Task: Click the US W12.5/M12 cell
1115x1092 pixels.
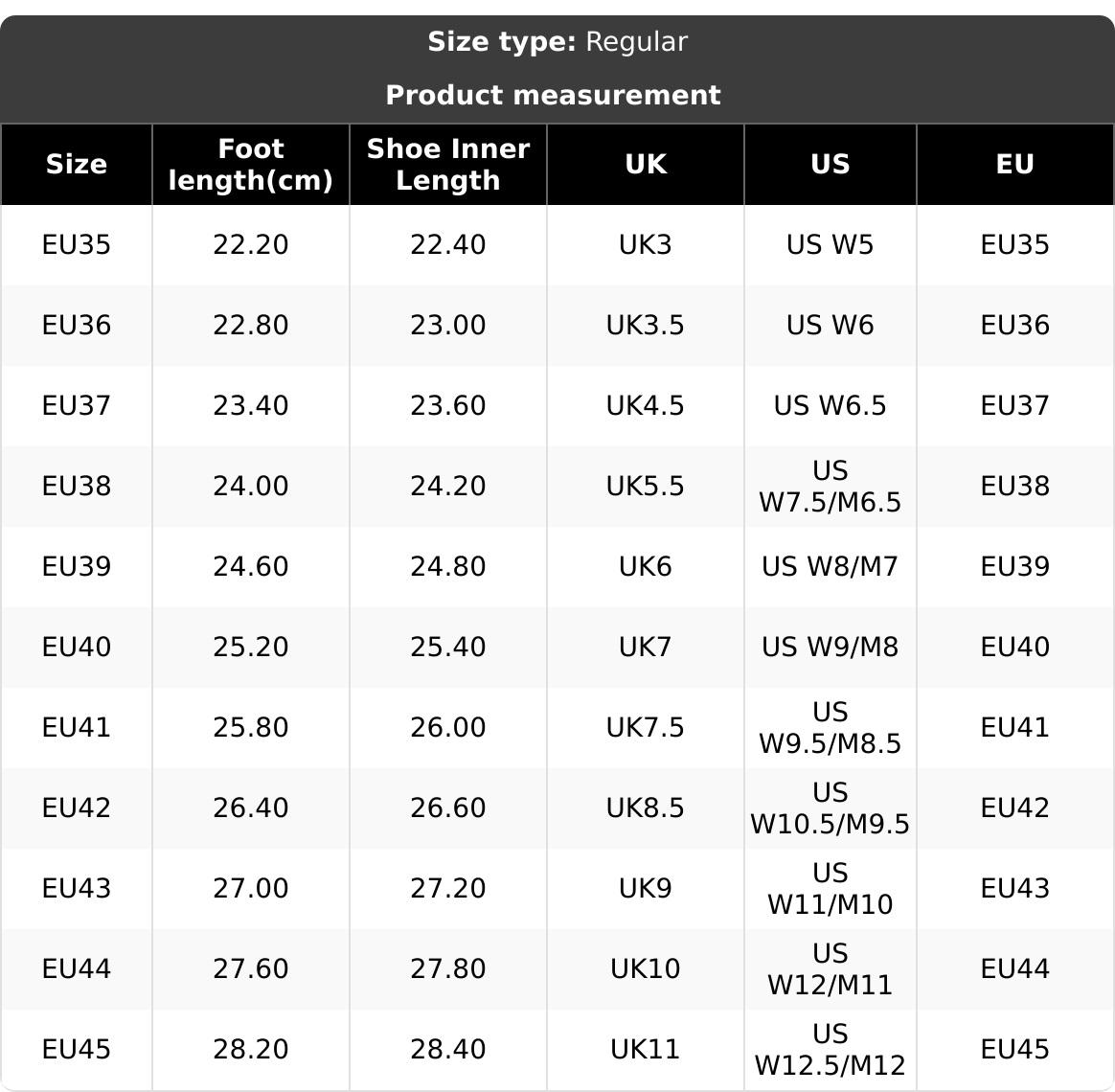Action: tap(831, 1050)
